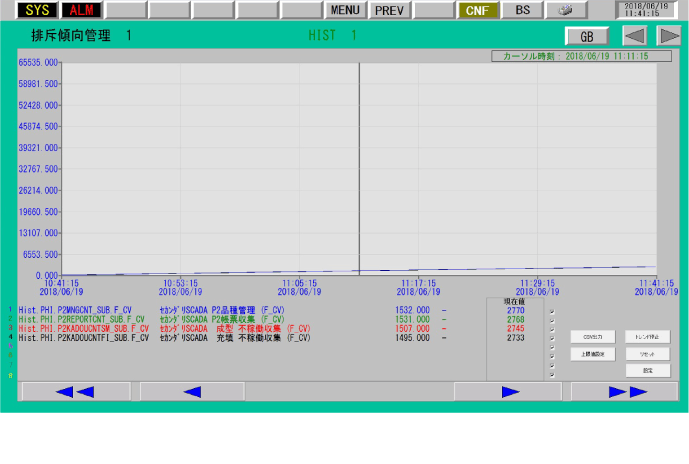The image size is (689, 464).
Task: Toggle the empty pen 5 checkbox
Action: pos(552,348)
